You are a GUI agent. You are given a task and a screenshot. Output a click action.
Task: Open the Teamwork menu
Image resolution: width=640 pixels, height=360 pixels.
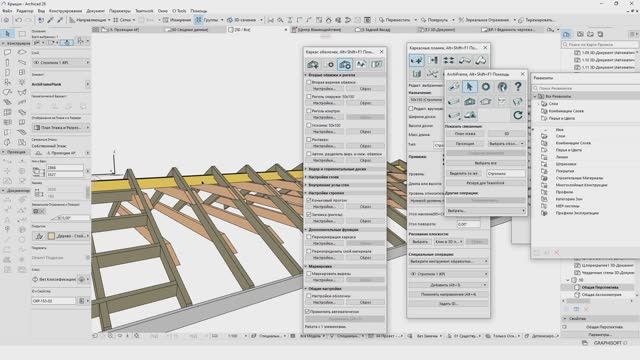click(144, 11)
